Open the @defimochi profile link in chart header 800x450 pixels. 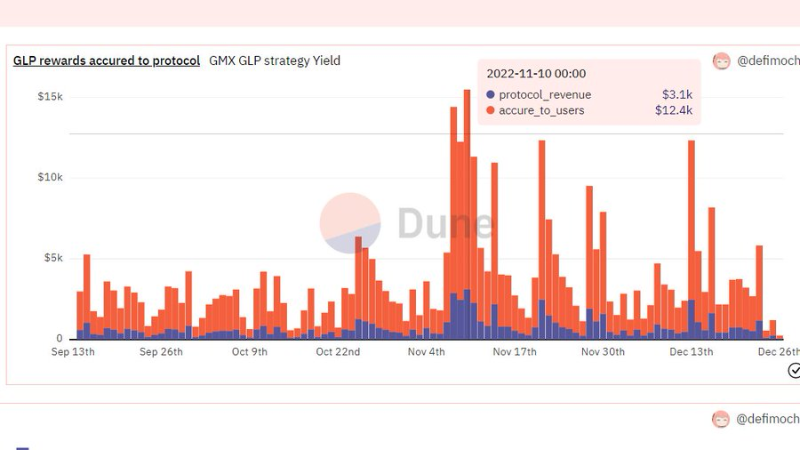[x=768, y=61]
